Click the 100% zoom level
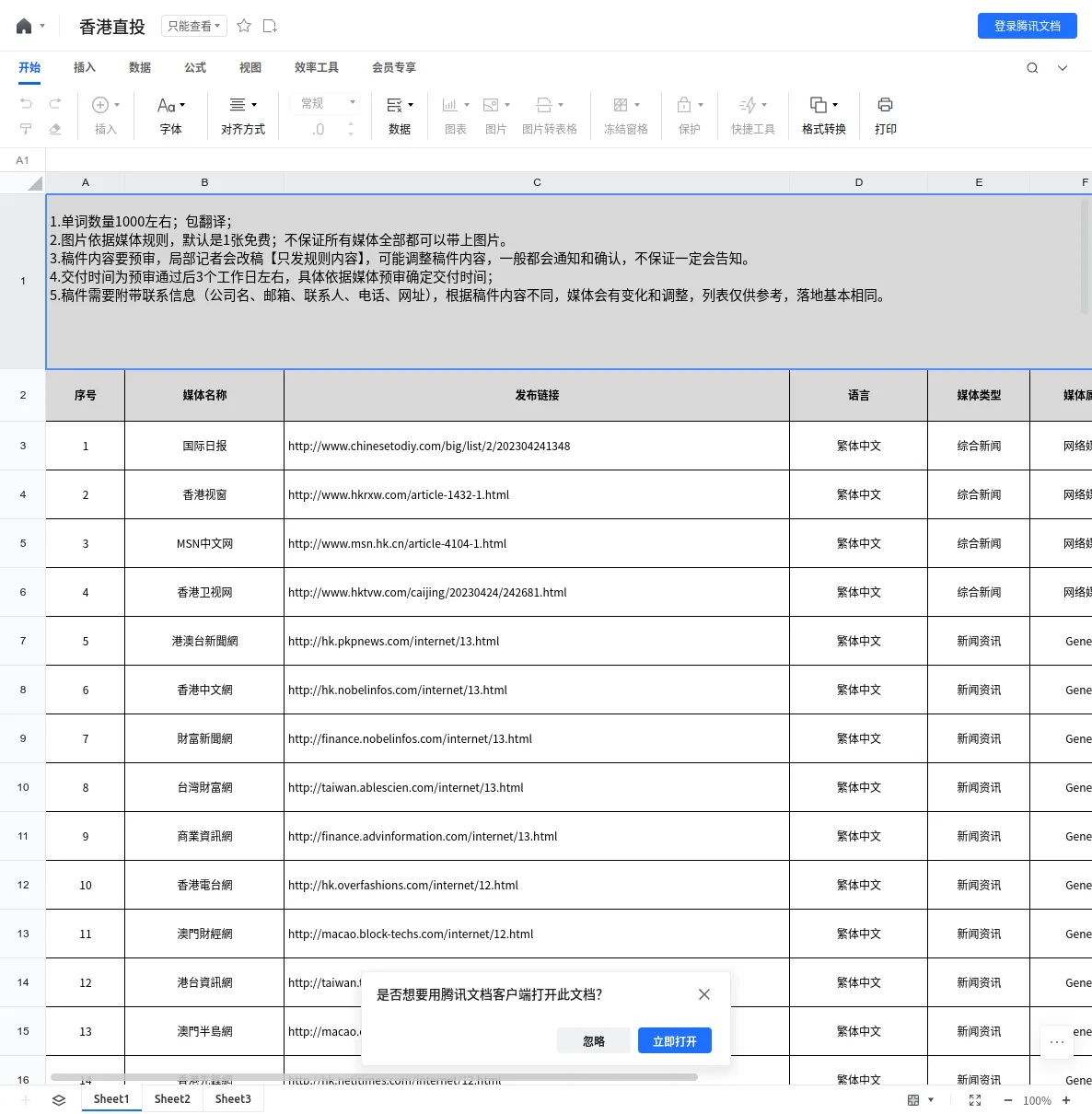Viewport: 1092px width, 1114px height. (x=1037, y=1100)
